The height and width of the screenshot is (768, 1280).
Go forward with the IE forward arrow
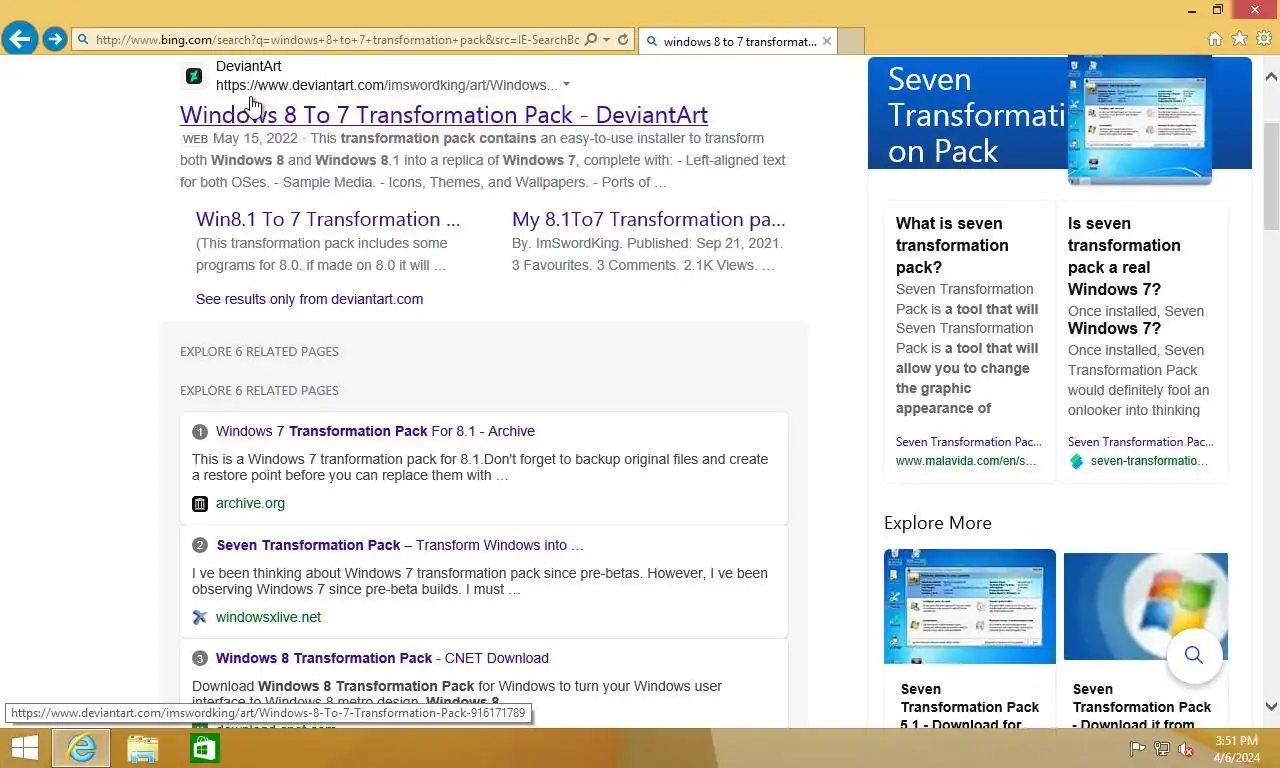tap(54, 39)
